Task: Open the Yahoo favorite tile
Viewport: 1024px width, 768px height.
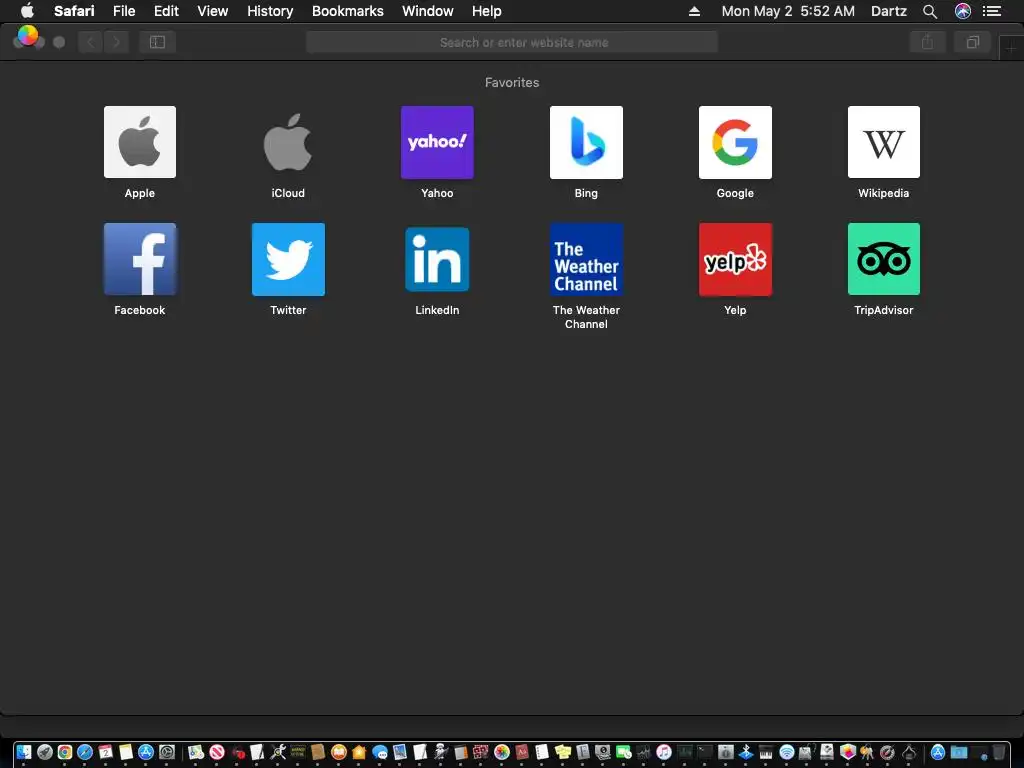Action: (437, 142)
